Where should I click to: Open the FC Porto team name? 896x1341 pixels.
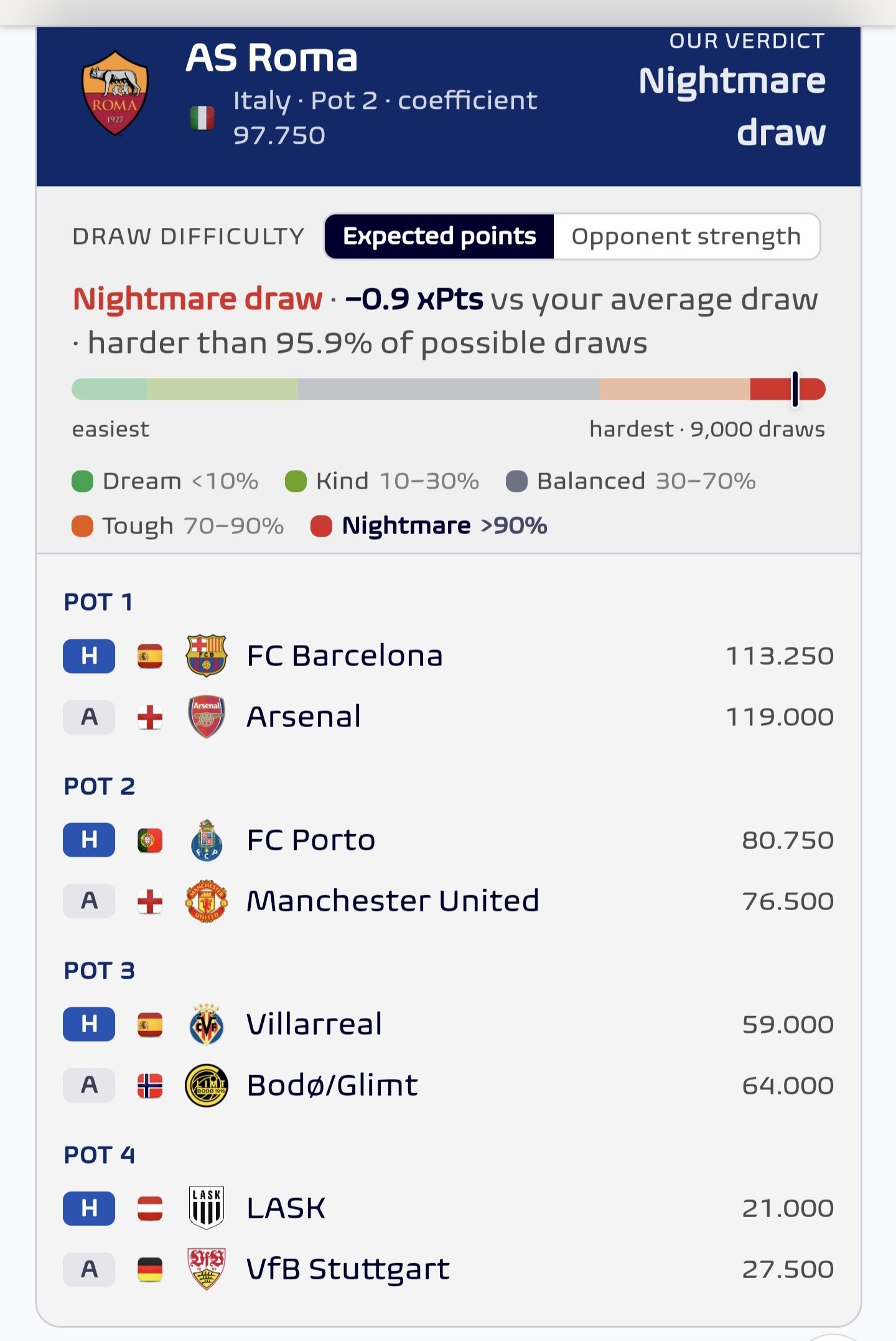(311, 840)
